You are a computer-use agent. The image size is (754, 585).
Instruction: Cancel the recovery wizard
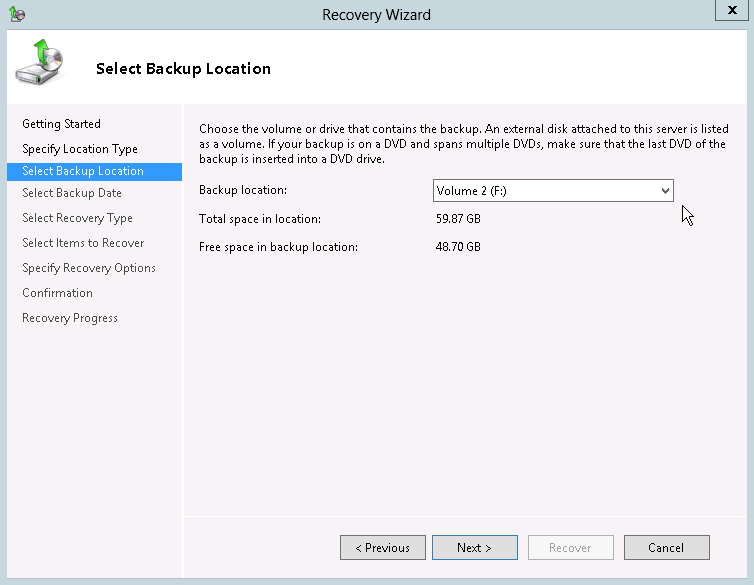coord(666,547)
